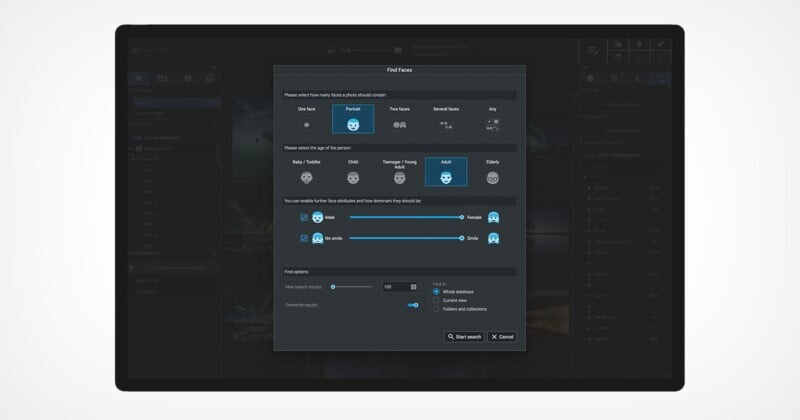Select the Any faces option icon
Screen dimensions: 800x420
(493, 125)
